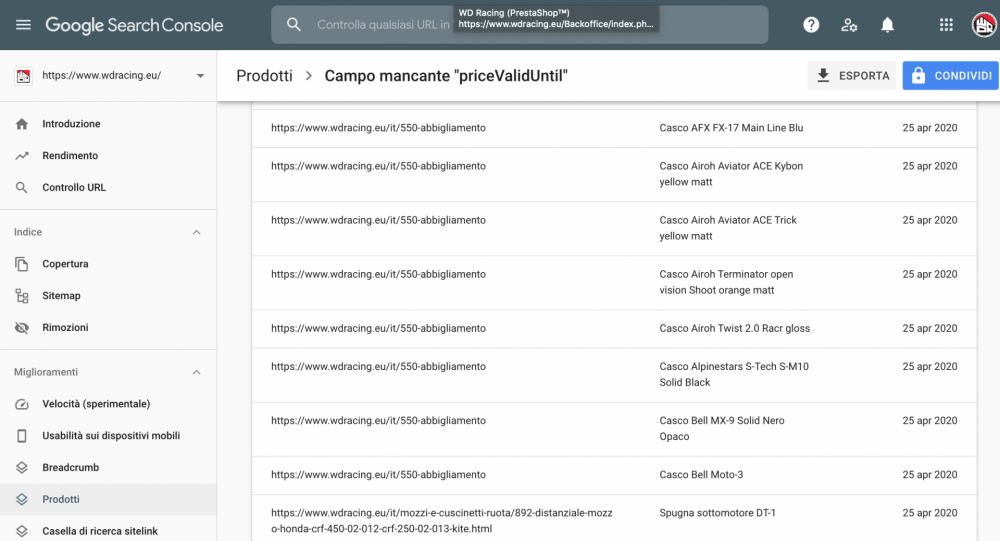Click the Breadcrumb layers icon
This screenshot has width=1000, height=541.
(22, 468)
